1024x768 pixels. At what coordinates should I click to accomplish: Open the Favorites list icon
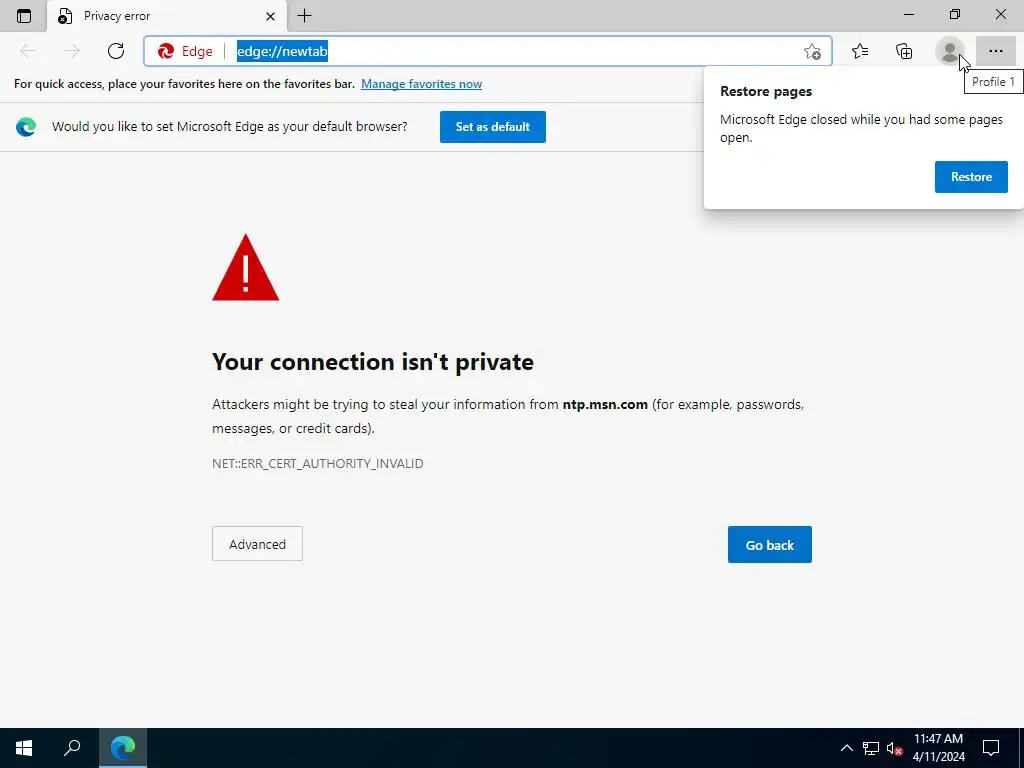(x=860, y=51)
